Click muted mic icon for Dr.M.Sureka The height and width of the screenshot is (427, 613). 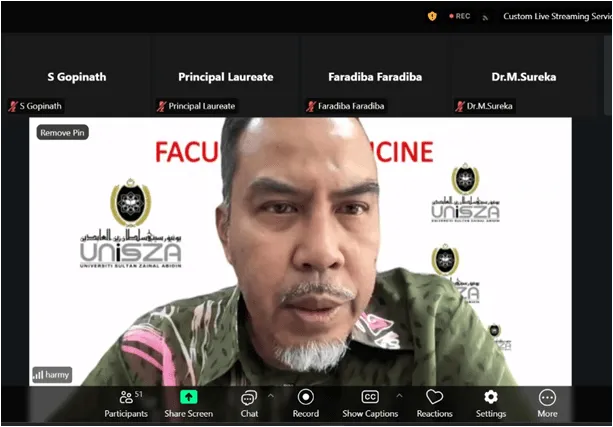[x=460, y=106]
